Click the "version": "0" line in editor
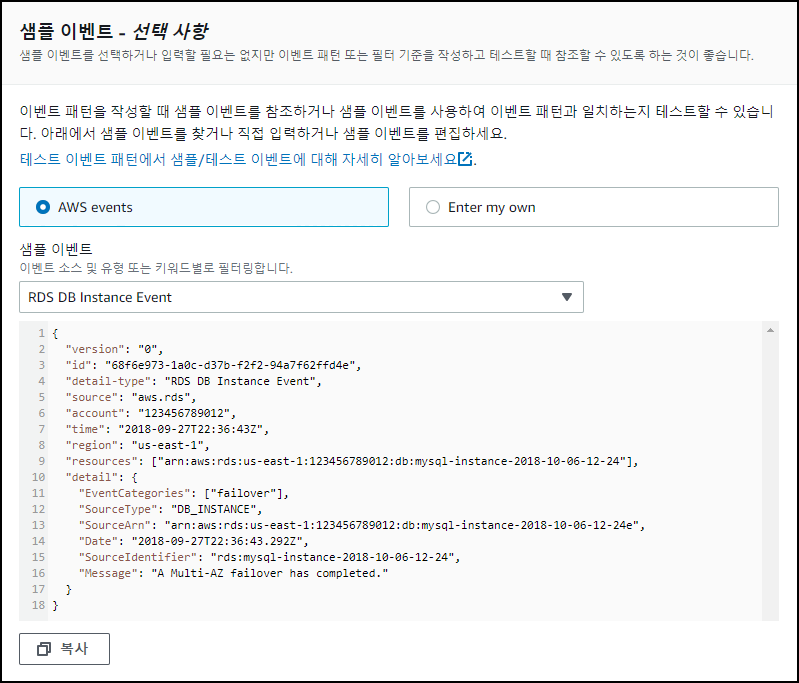The height and width of the screenshot is (683, 799). [x=114, y=349]
